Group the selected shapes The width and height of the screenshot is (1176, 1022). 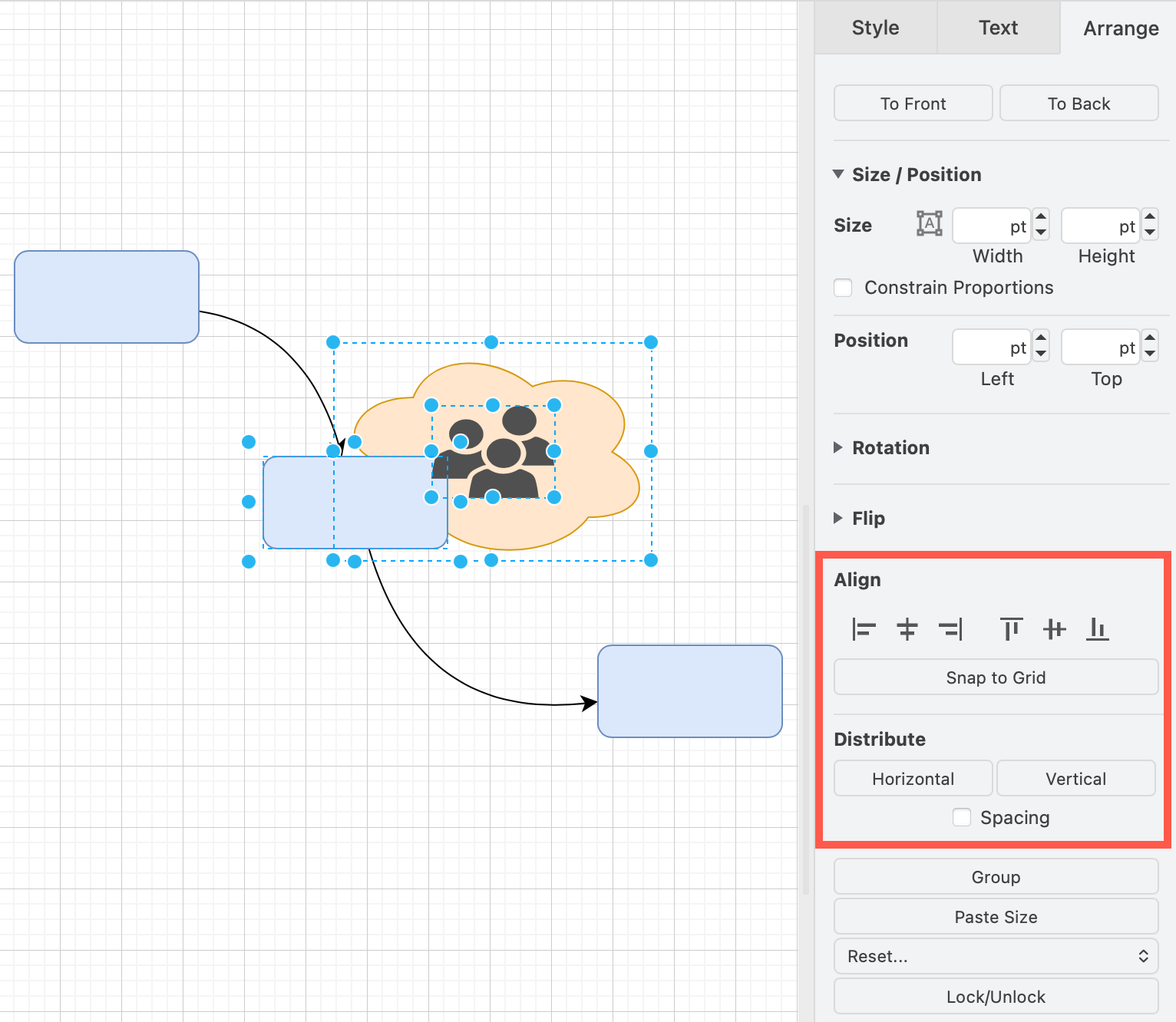[996, 877]
